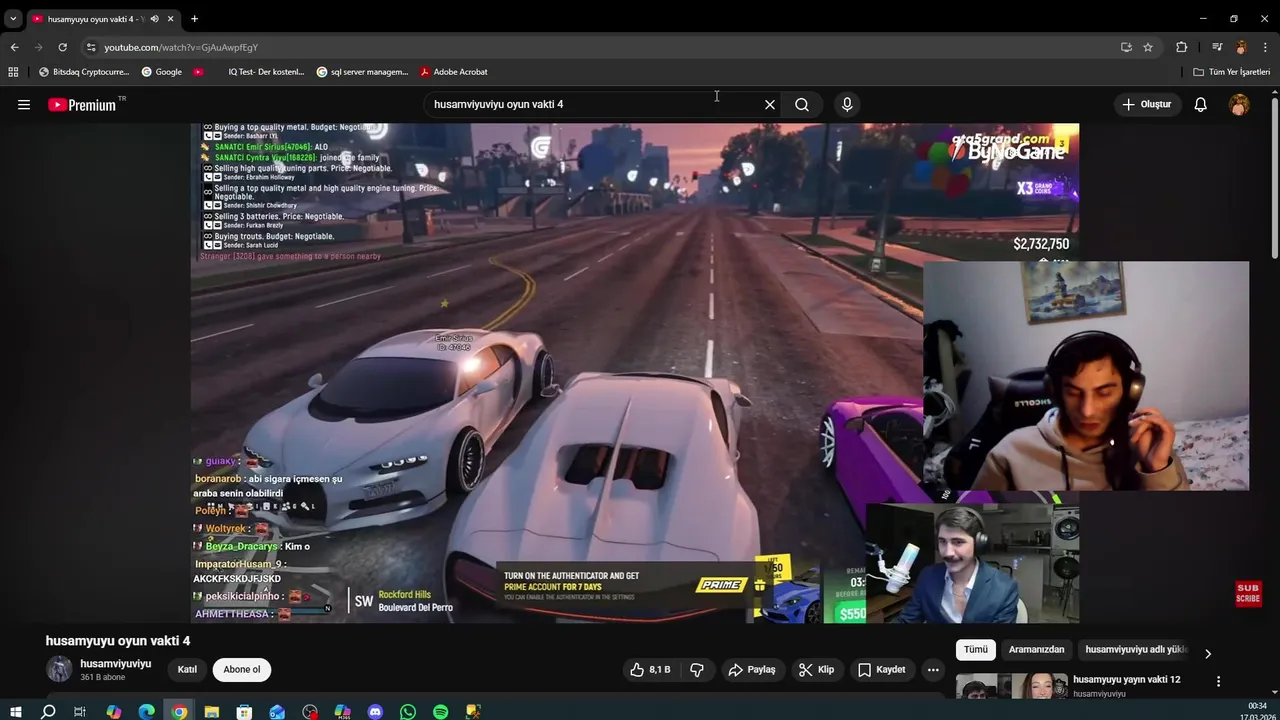
Task: Select the Aramanızdan filter chip
Action: click(1036, 650)
